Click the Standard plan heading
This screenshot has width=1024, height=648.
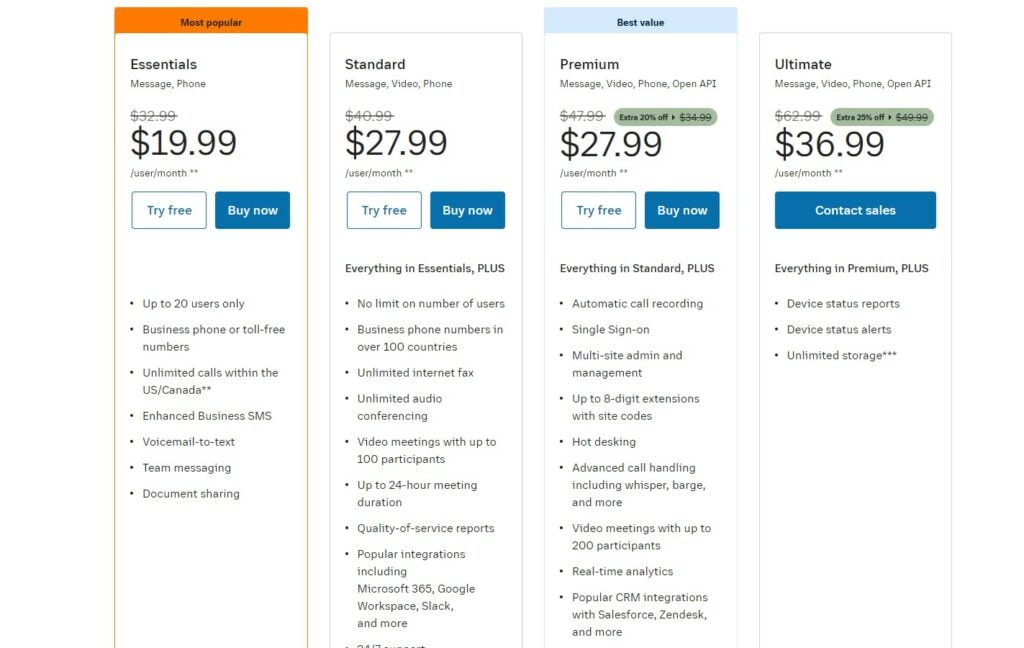(375, 64)
